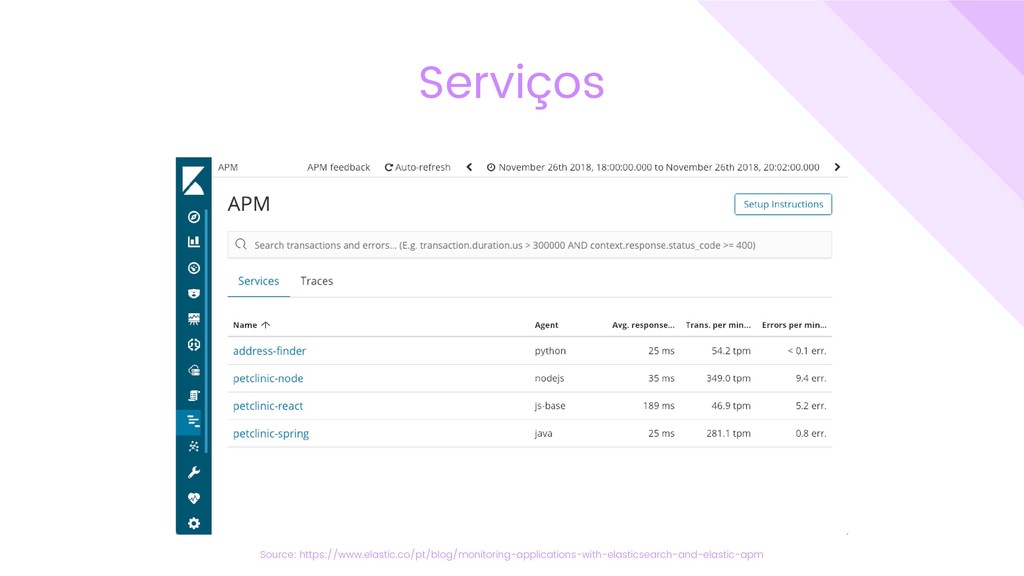Click the python agent cell
Viewport: 1024px width, 576px height.
click(x=550, y=351)
